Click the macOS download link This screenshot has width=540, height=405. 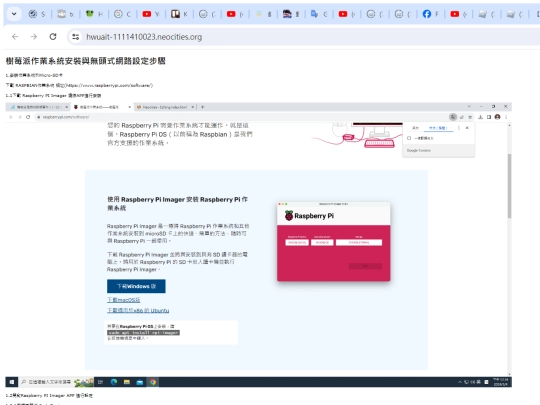124,300
